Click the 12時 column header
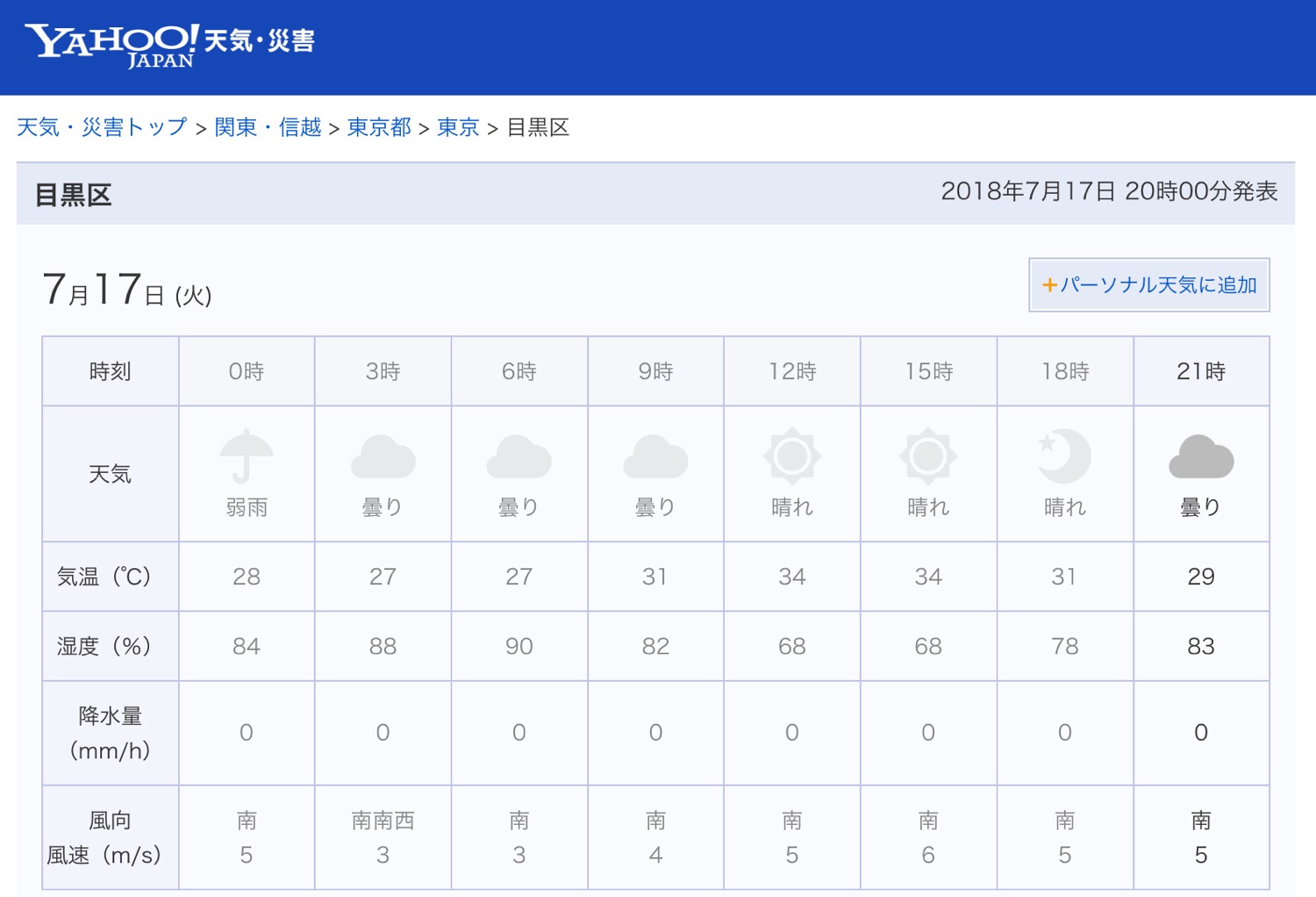 (791, 371)
